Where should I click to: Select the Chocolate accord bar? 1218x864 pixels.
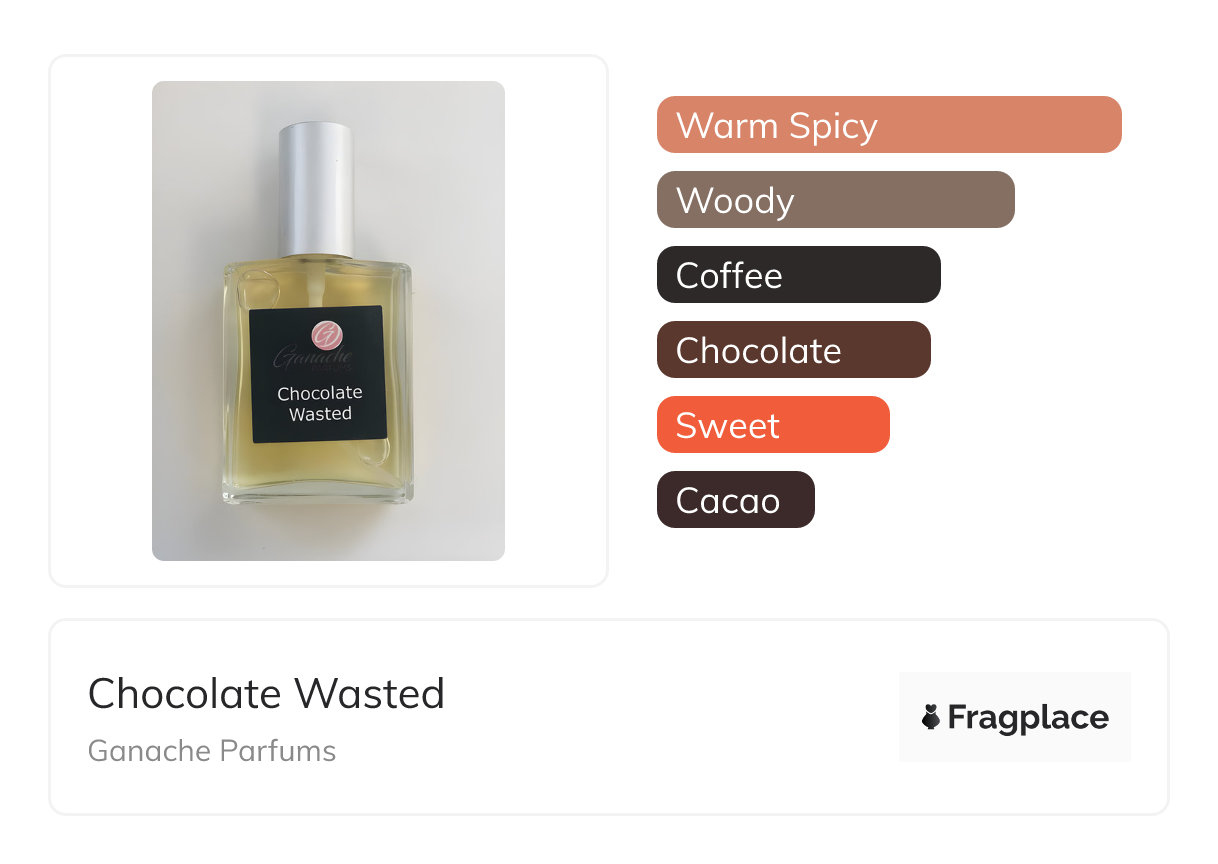(794, 350)
